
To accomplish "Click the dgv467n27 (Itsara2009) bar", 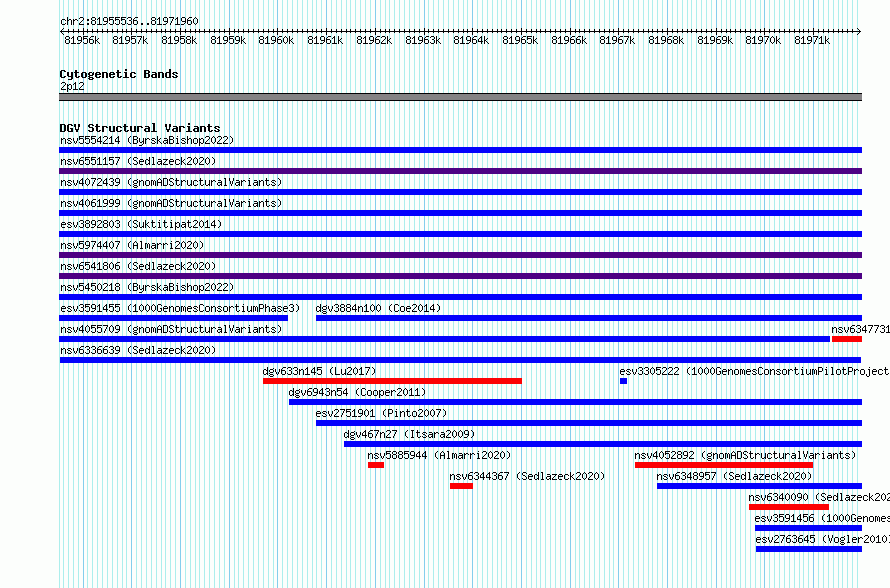I will tap(603, 444).
